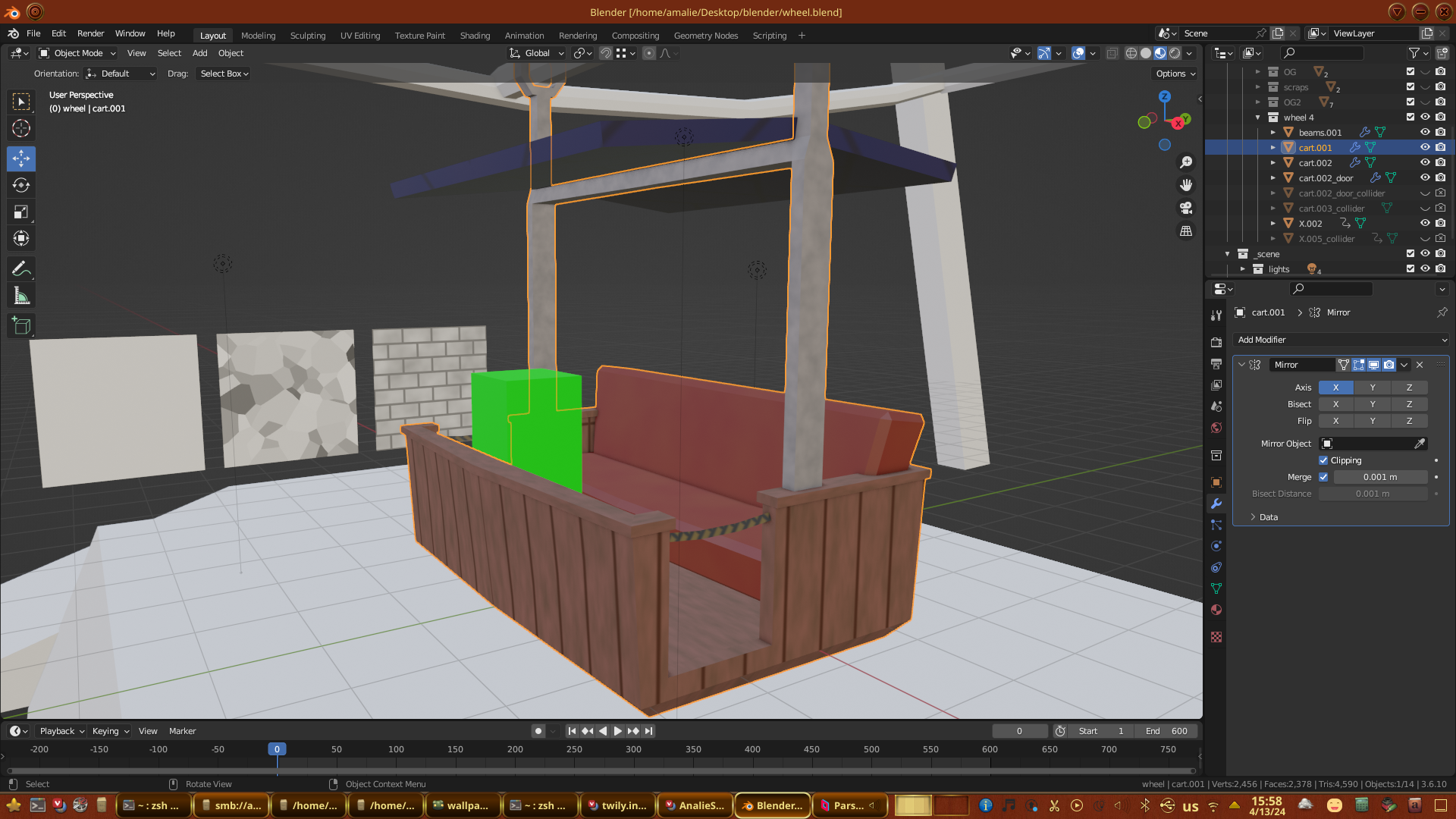This screenshot has height=819, width=1456.
Task: Select the Measure tool
Action: click(21, 297)
